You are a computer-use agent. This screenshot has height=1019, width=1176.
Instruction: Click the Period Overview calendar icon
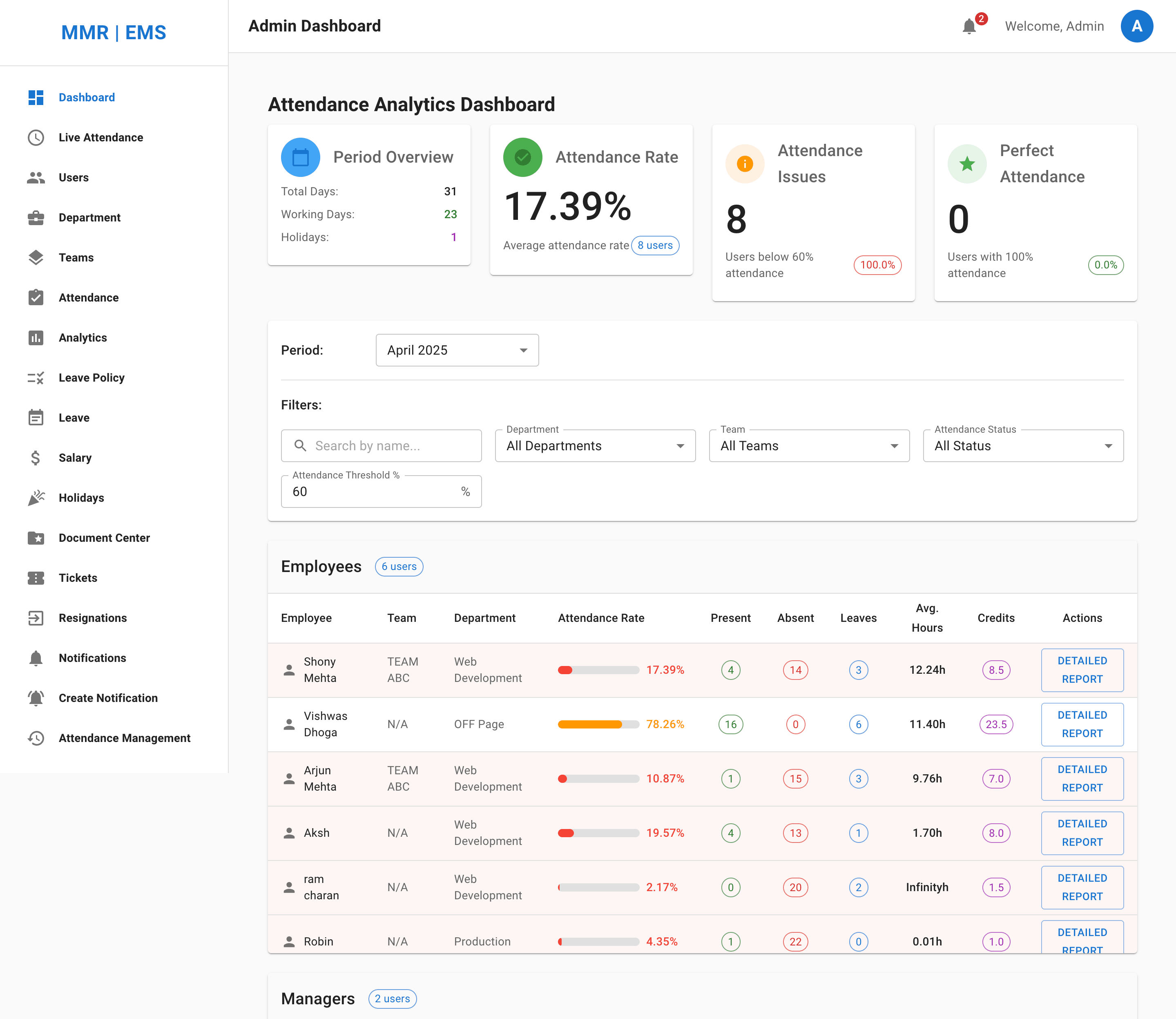coord(300,158)
